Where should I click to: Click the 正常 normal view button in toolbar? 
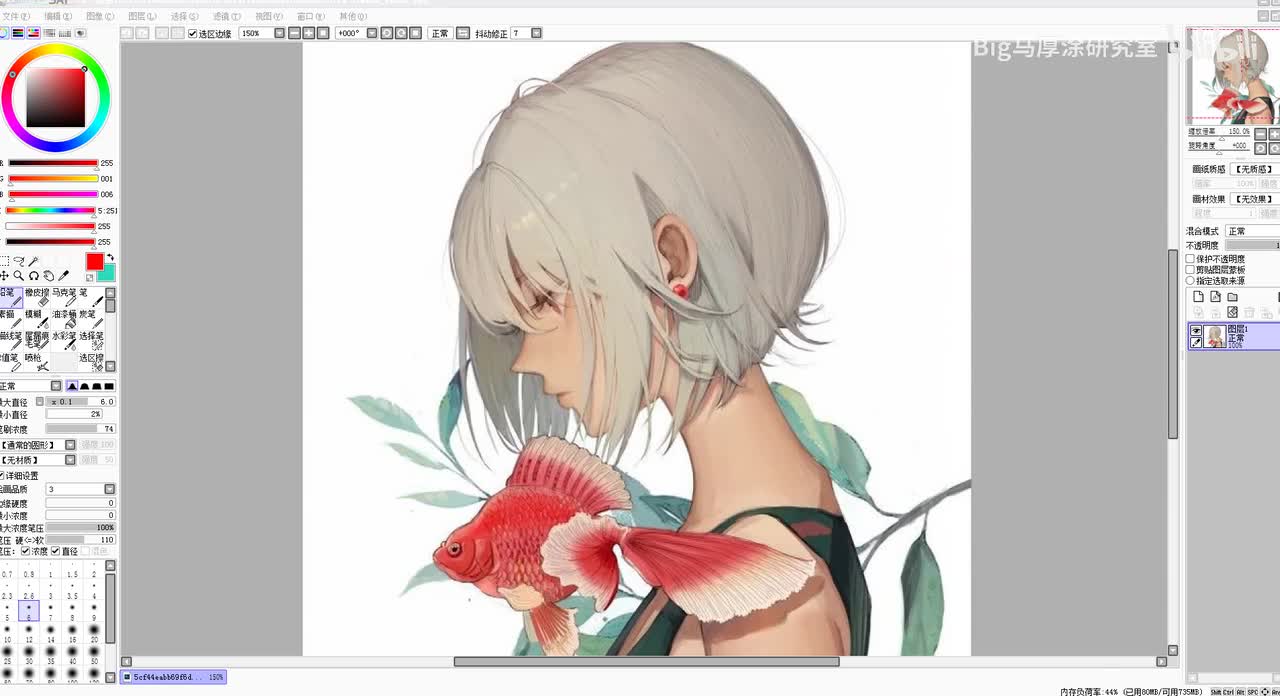tap(440, 33)
